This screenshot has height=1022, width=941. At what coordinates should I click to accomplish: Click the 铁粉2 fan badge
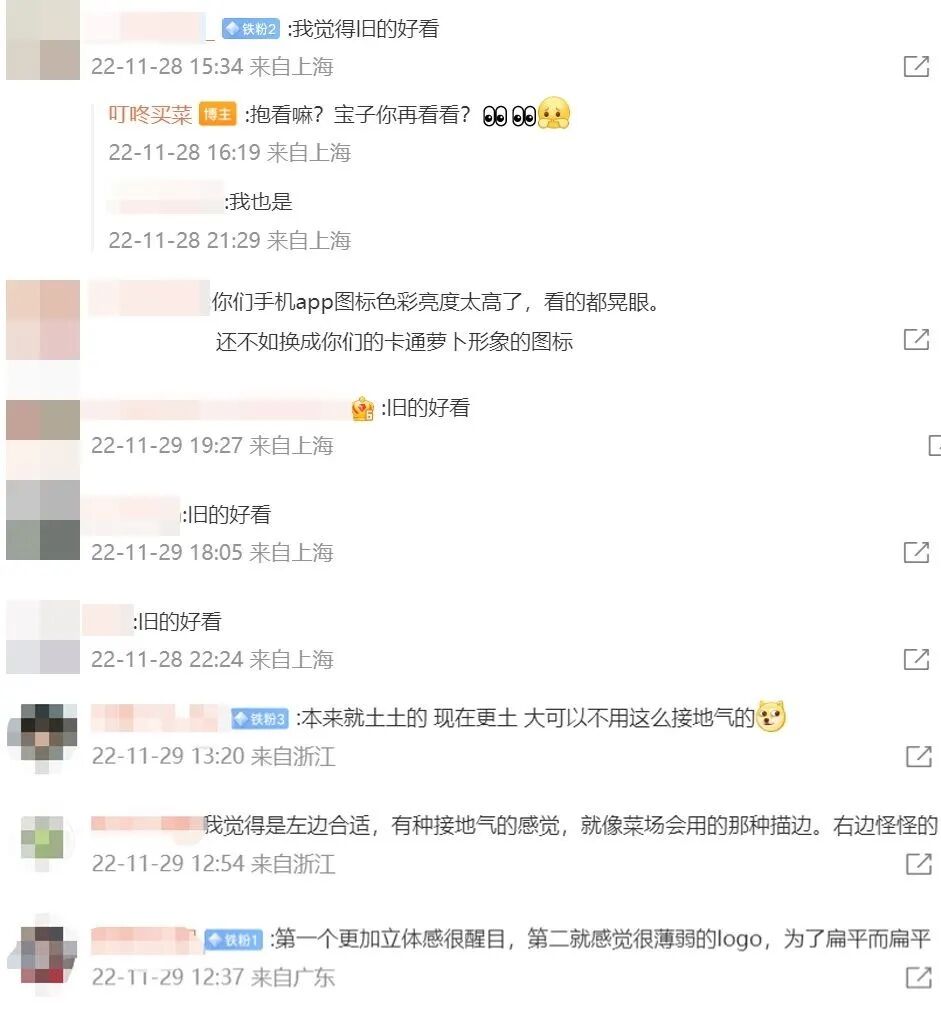pyautogui.click(x=251, y=29)
